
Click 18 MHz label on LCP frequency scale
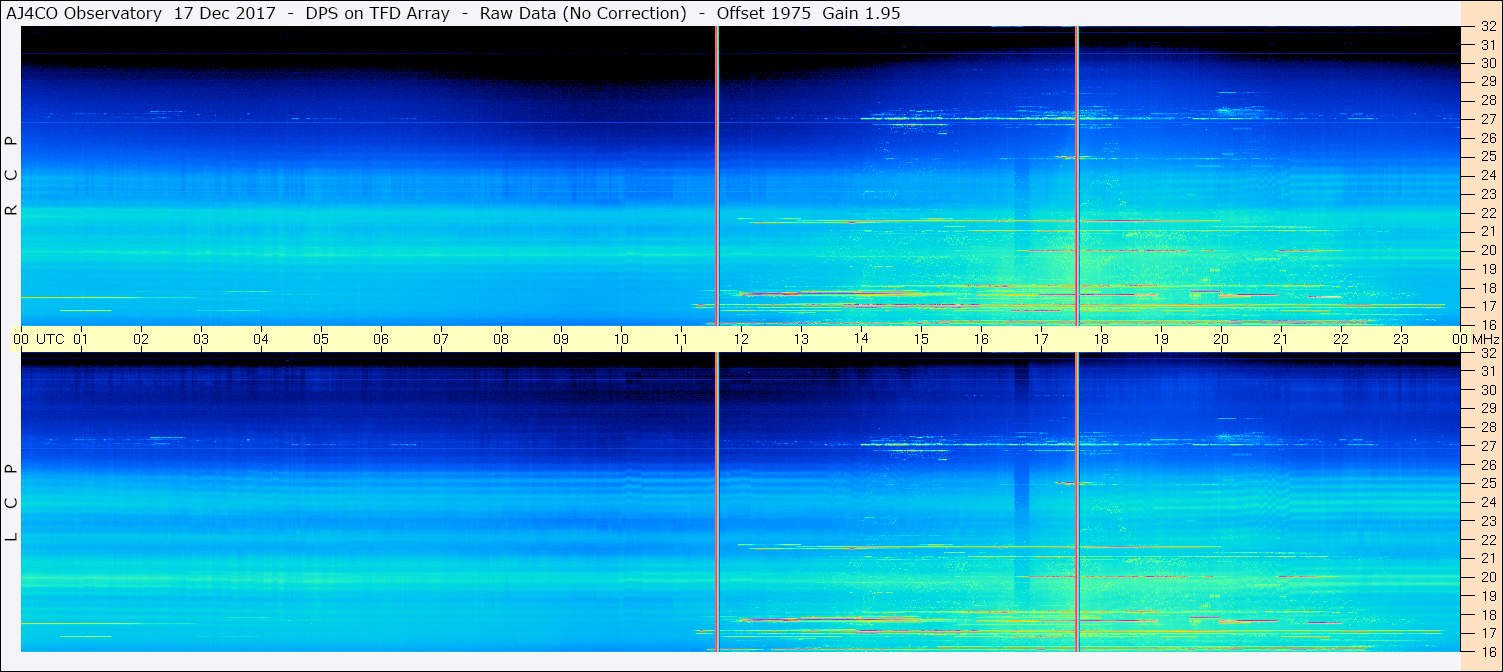coord(1488,614)
